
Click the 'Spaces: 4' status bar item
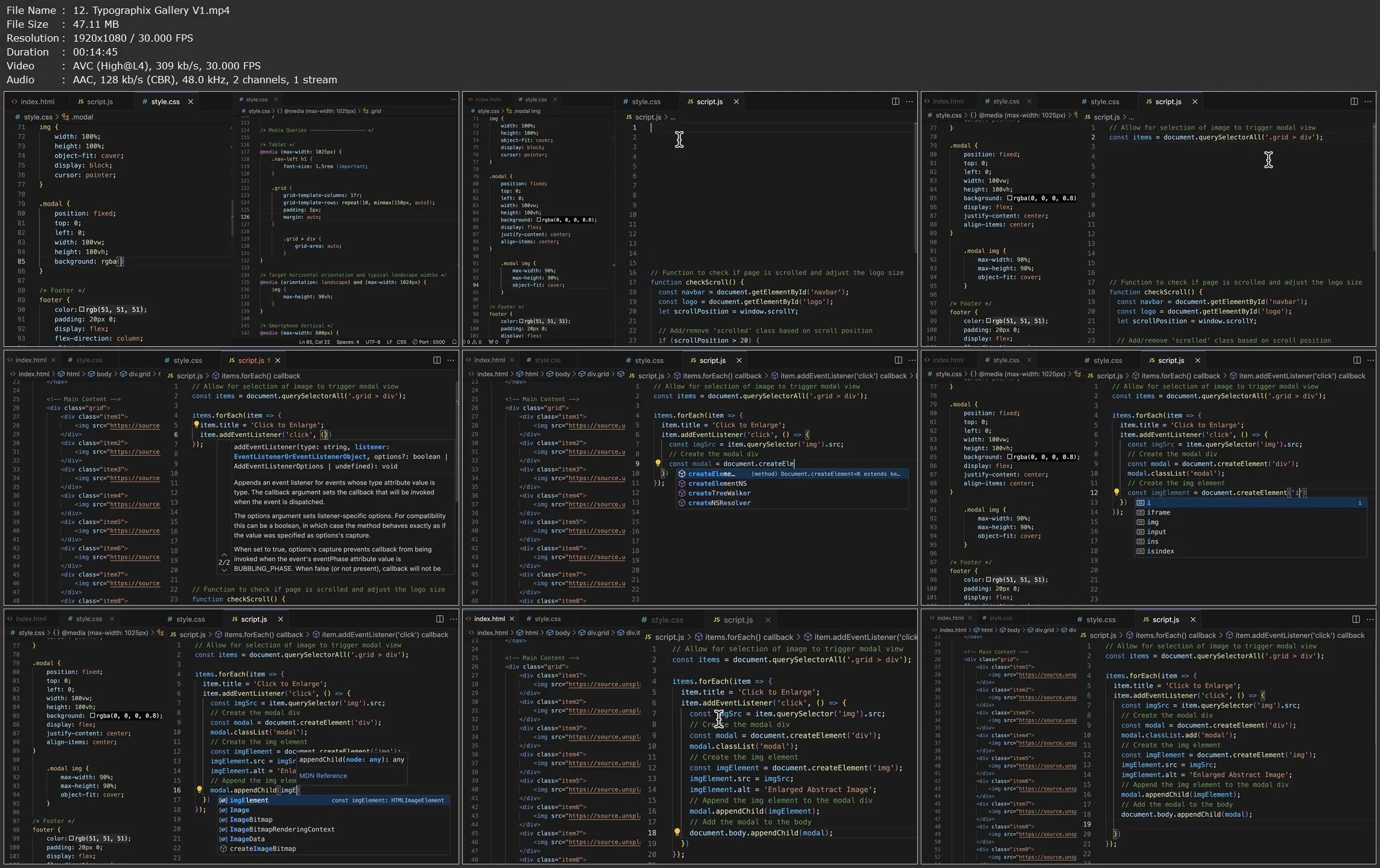pos(347,342)
